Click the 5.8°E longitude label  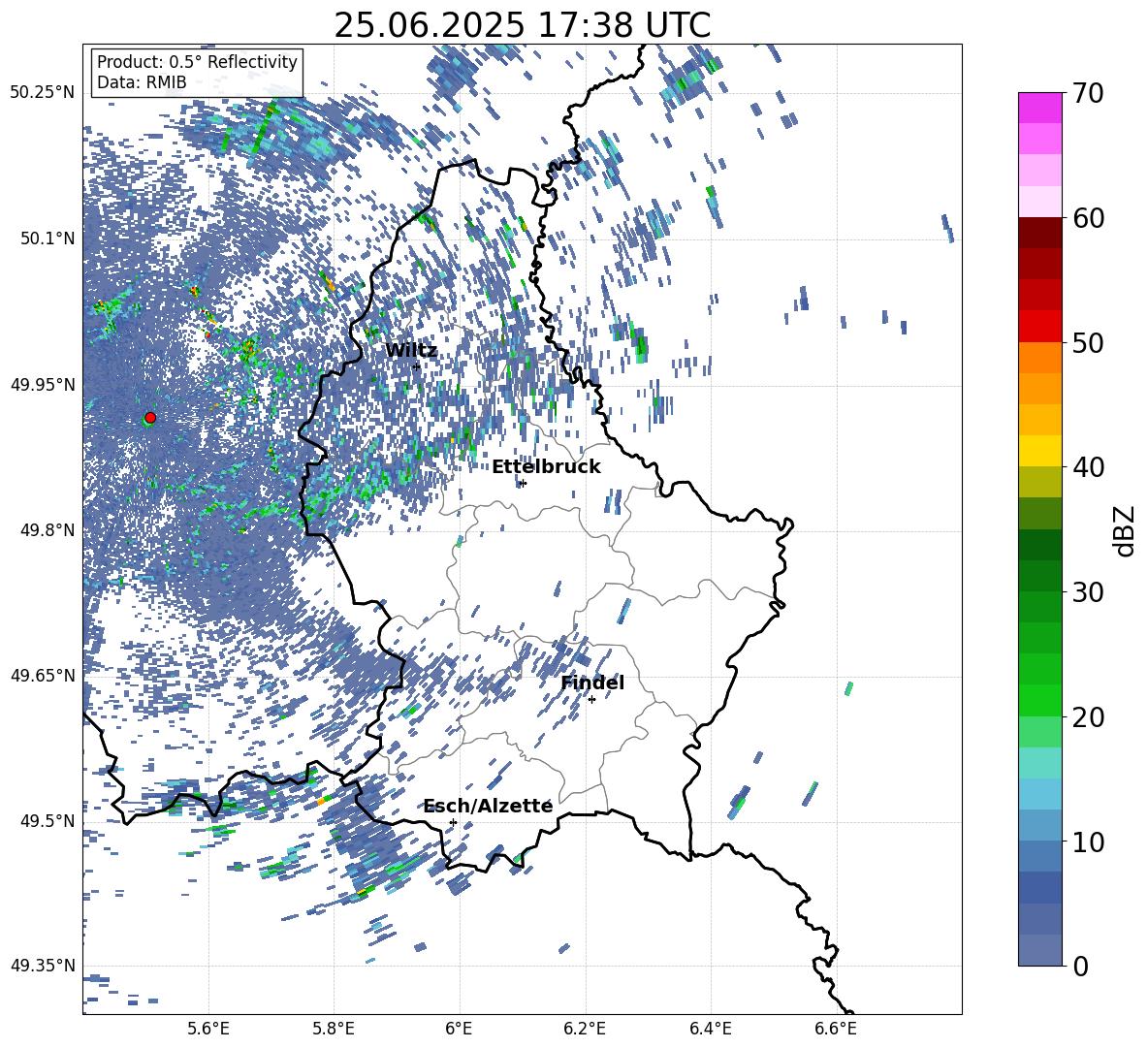[x=334, y=1029]
